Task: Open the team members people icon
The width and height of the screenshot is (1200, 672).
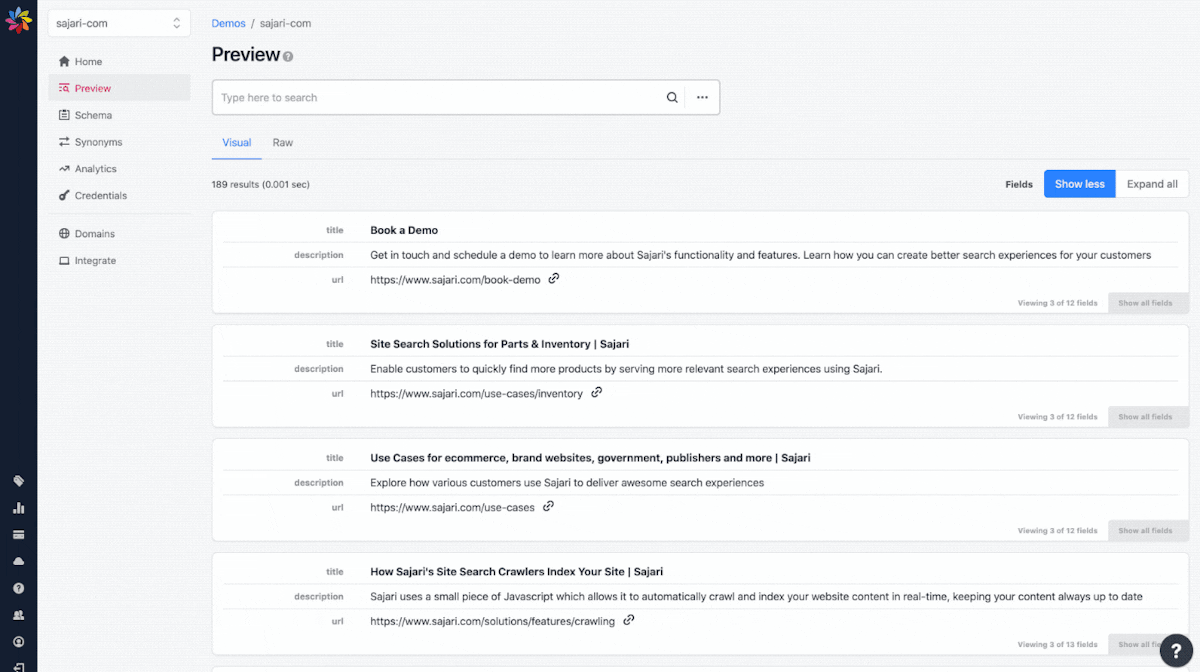Action: click(18, 615)
